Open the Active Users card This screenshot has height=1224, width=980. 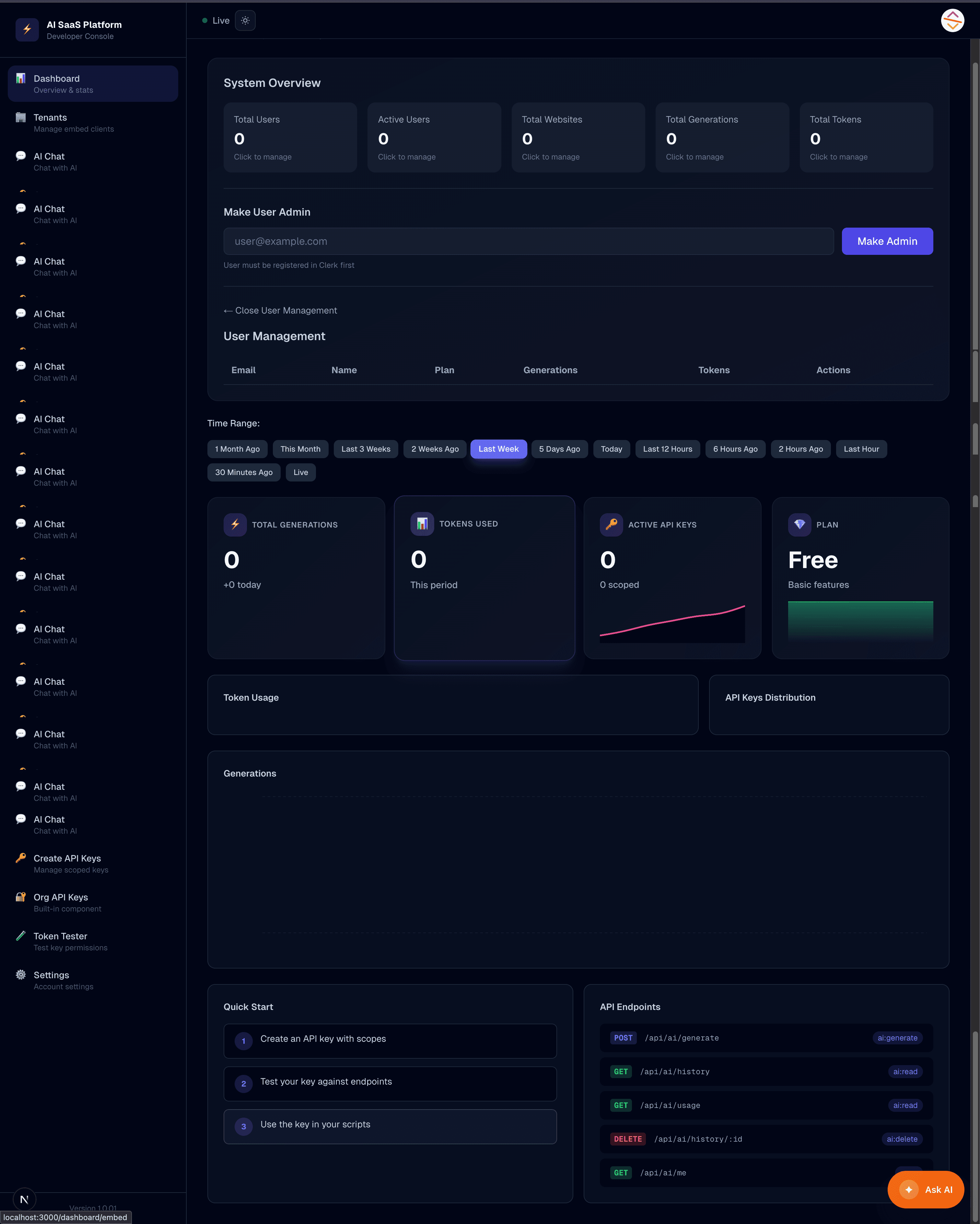(x=434, y=137)
